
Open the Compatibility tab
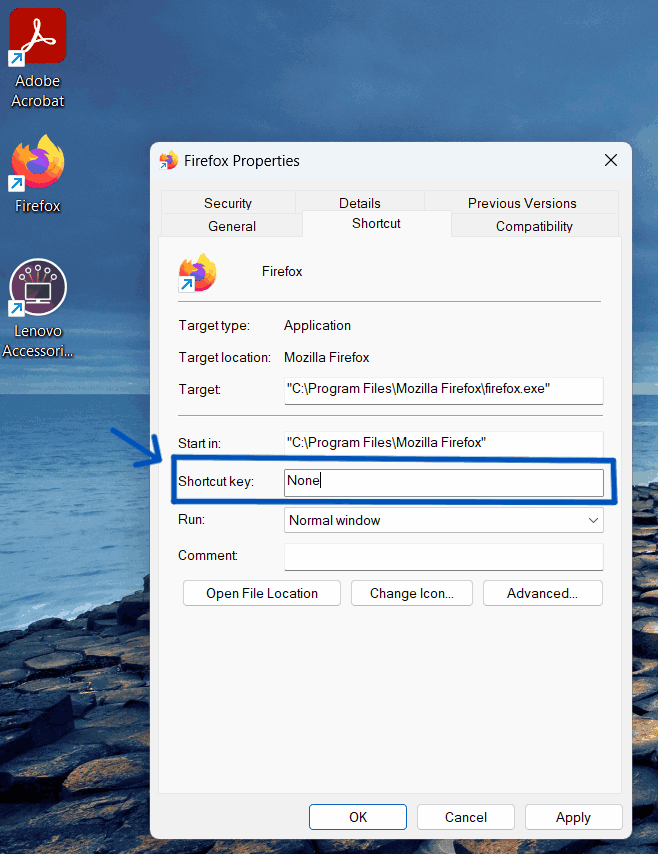click(534, 225)
